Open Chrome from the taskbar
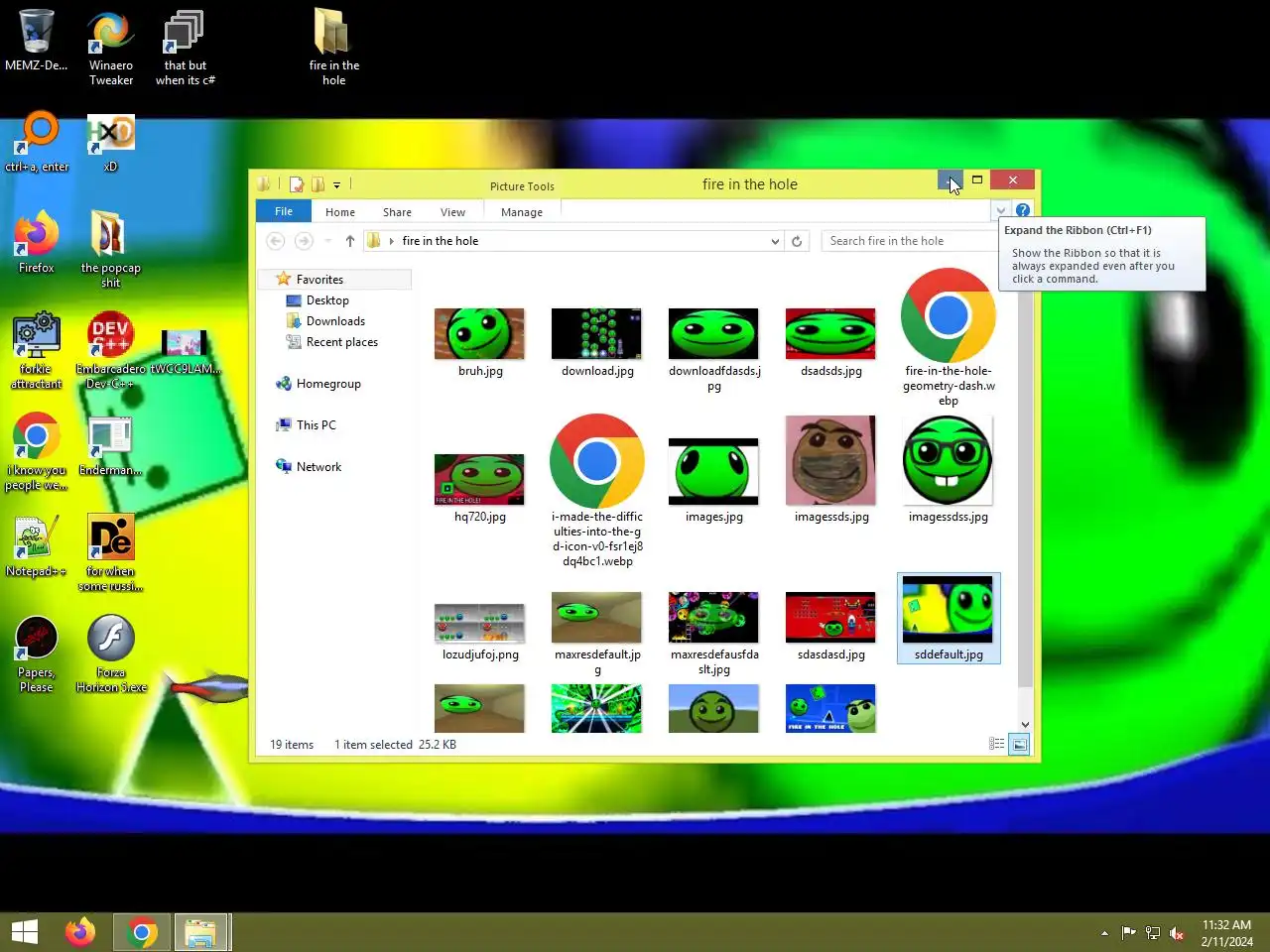 point(142,932)
